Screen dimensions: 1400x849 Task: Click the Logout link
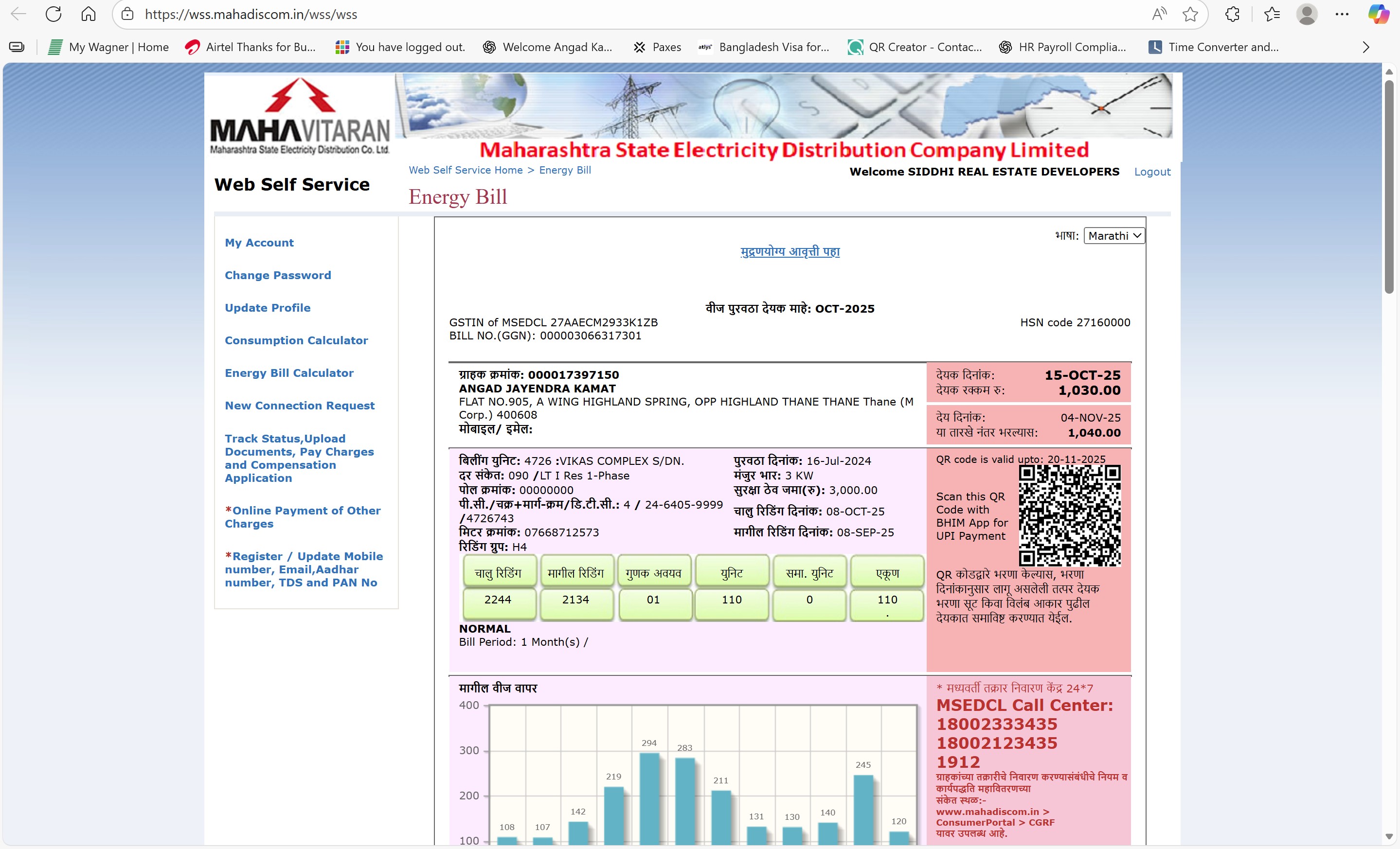(x=1152, y=172)
